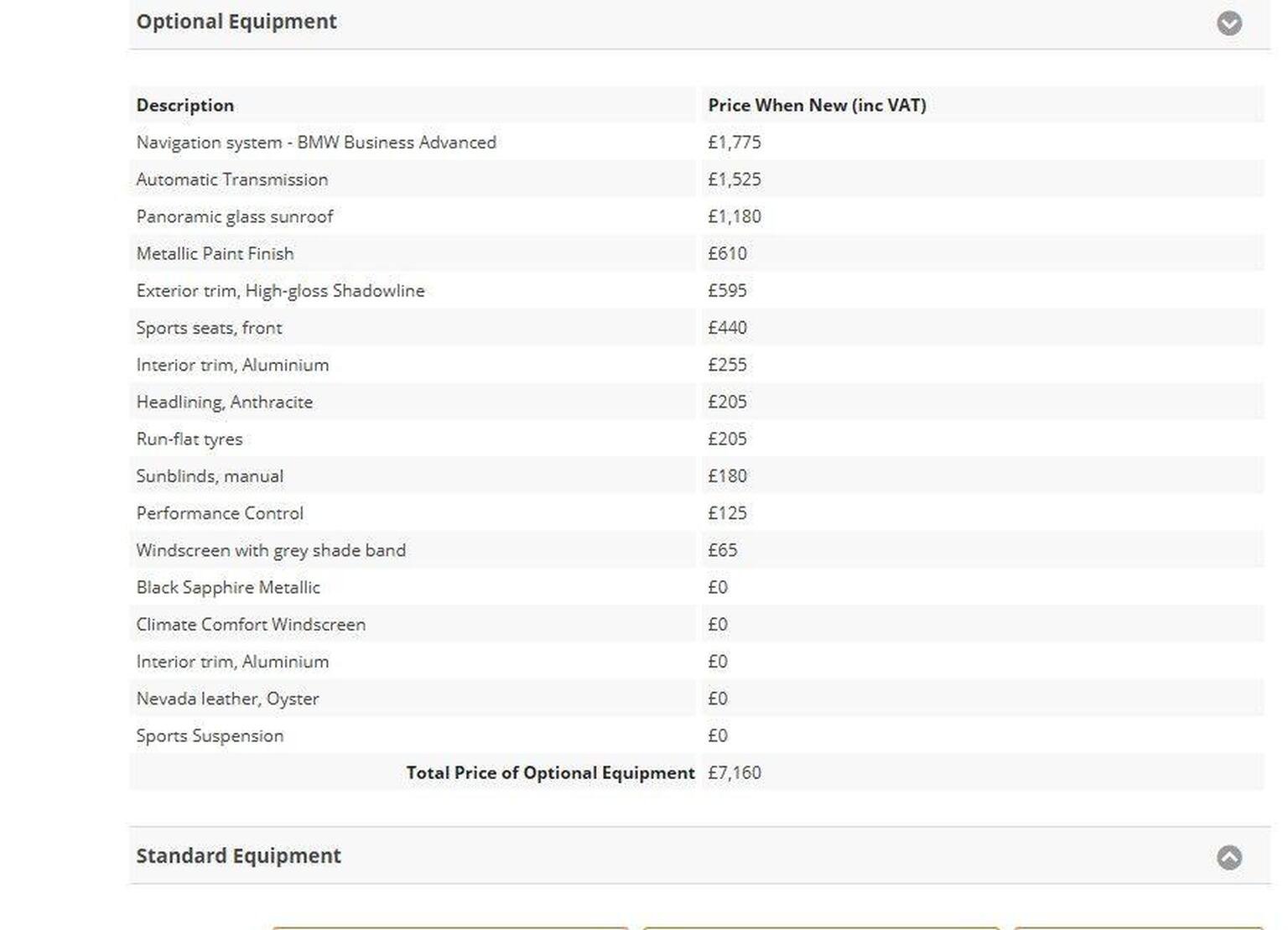This screenshot has width=1288, height=930.
Task: Select the Price When New column header
Action: coord(817,106)
